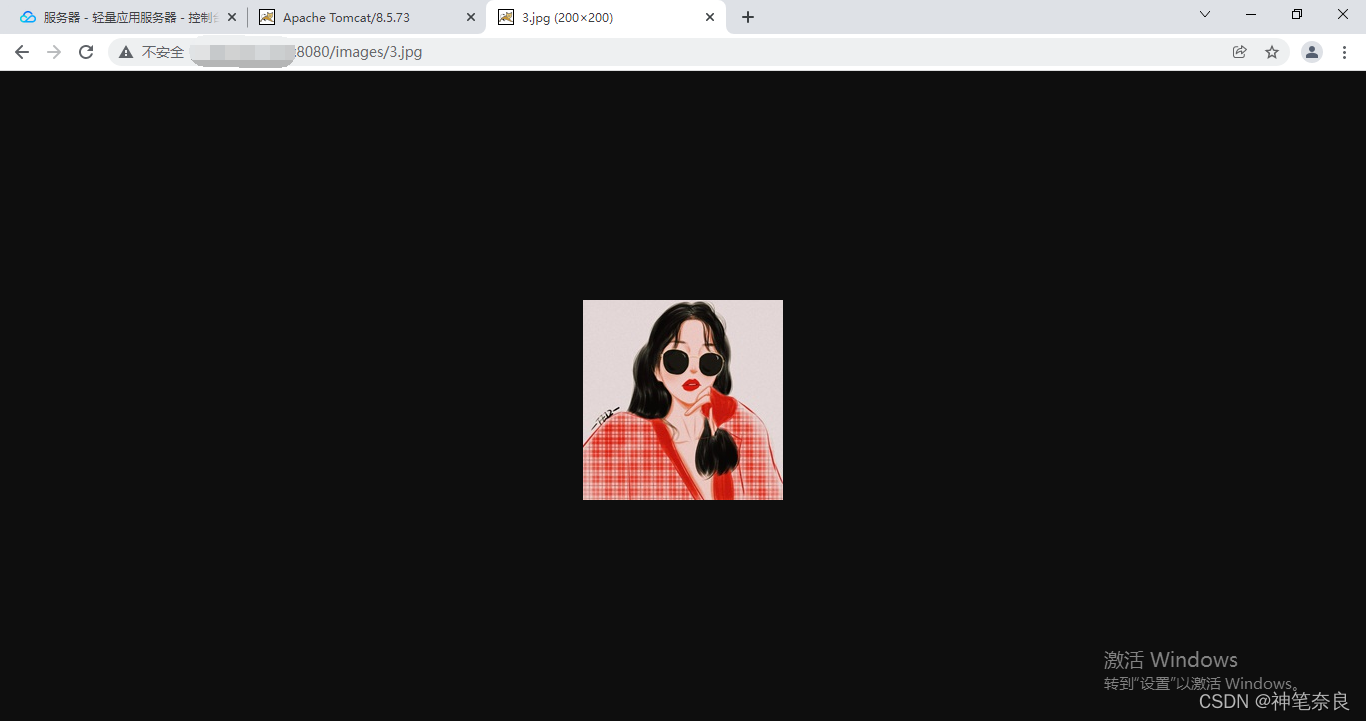Click the displayed 3.jpg image

click(x=683, y=400)
